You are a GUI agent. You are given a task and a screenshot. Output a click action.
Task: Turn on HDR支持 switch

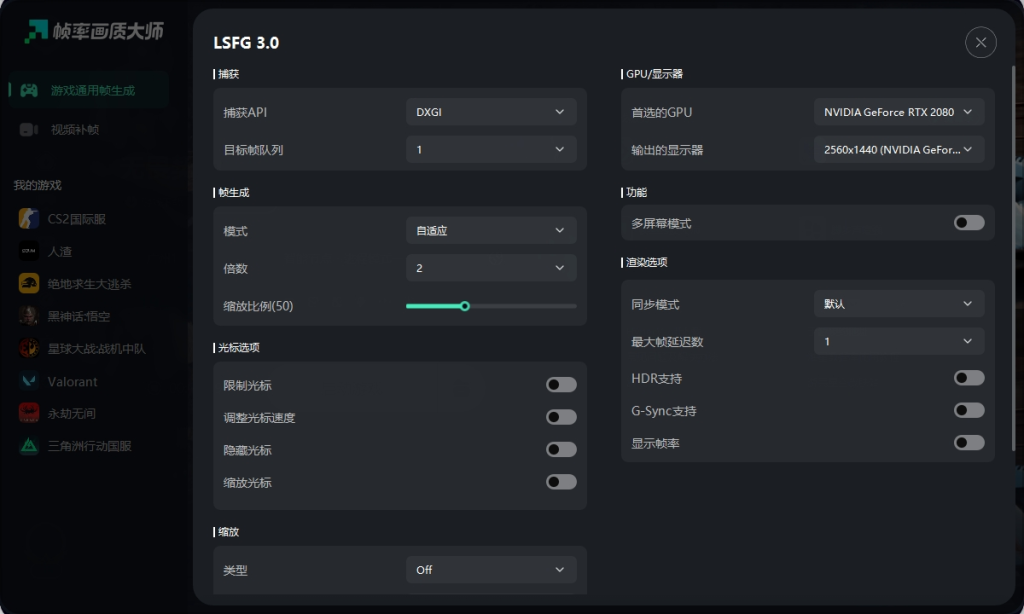(968, 378)
